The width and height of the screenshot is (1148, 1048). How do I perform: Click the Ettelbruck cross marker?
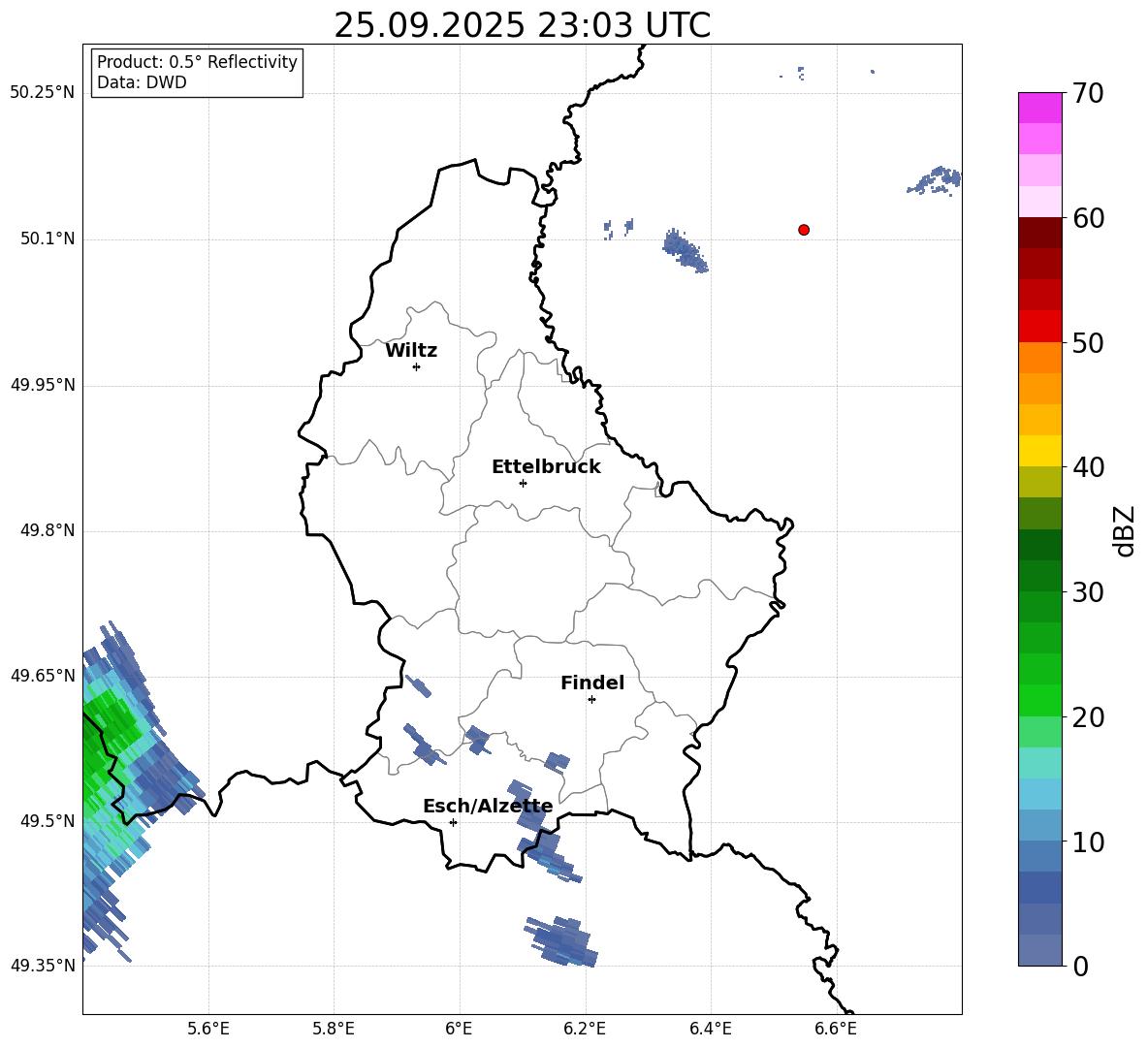pyautogui.click(x=523, y=483)
